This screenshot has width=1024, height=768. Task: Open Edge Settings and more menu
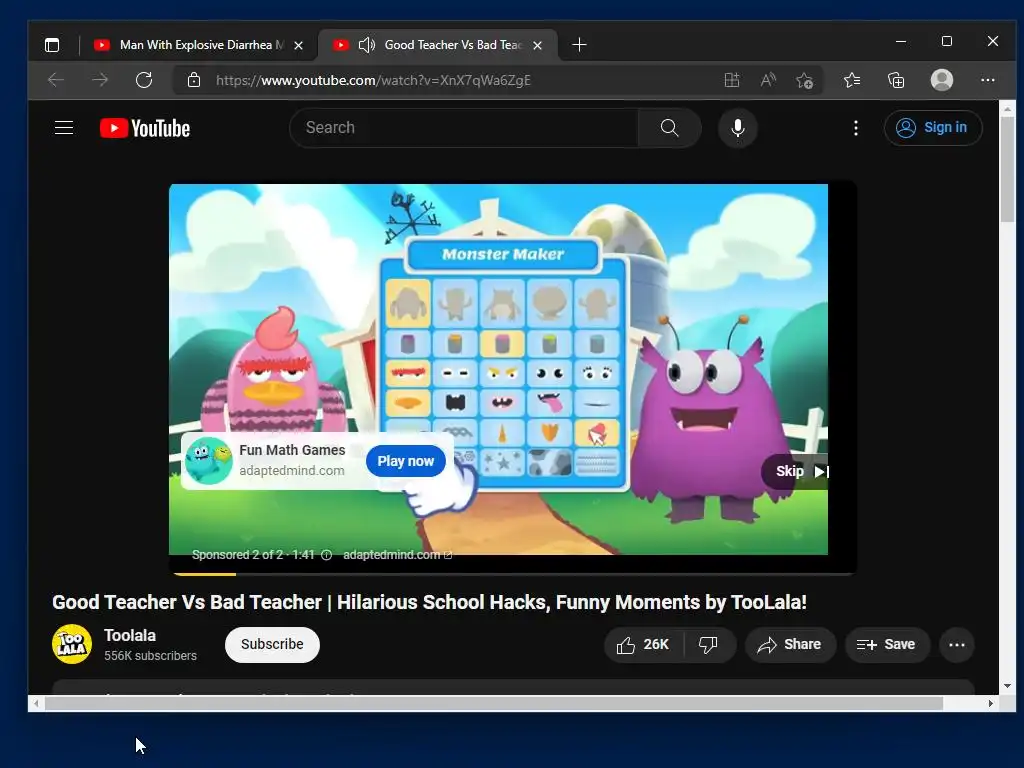tap(987, 80)
